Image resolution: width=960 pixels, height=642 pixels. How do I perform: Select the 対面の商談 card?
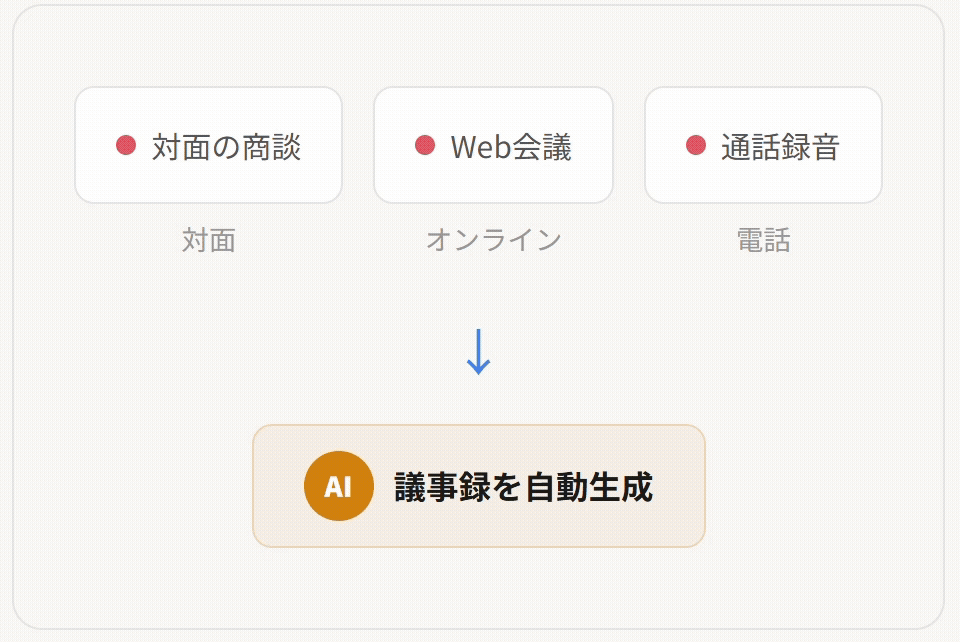pyautogui.click(x=208, y=145)
